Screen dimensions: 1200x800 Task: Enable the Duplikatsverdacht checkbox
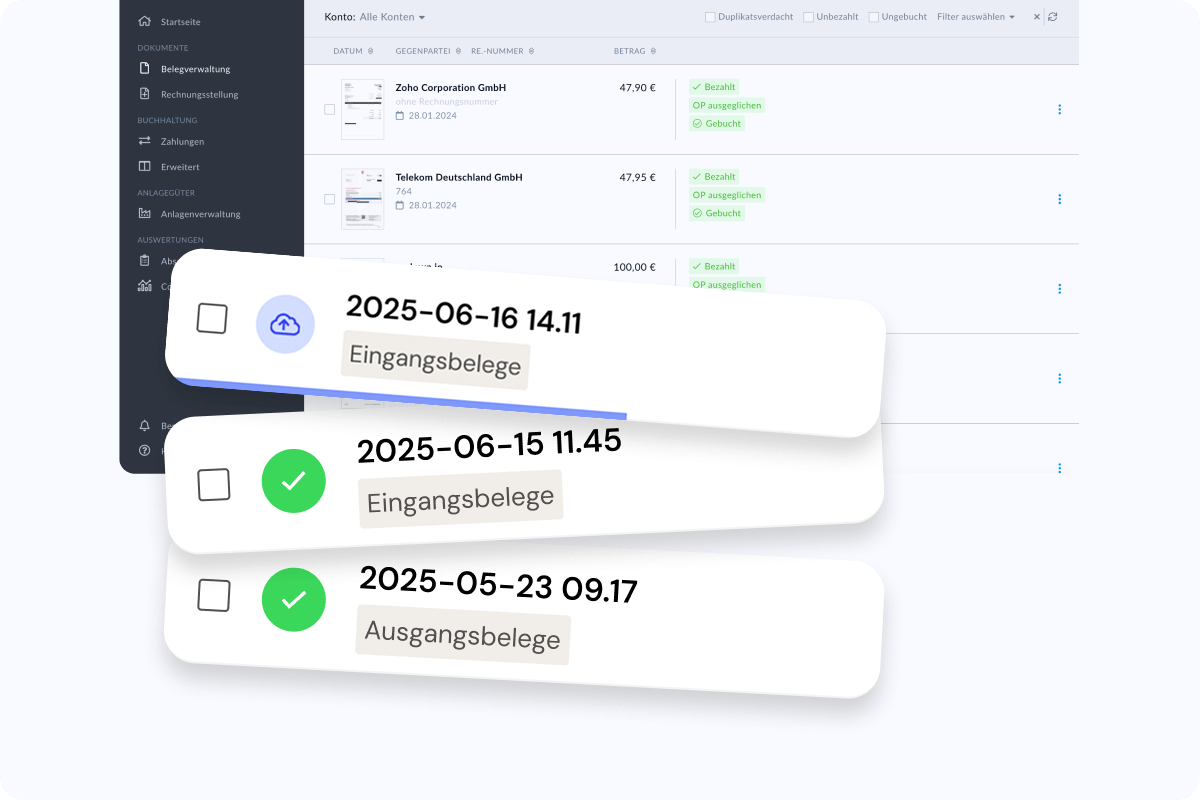[710, 17]
